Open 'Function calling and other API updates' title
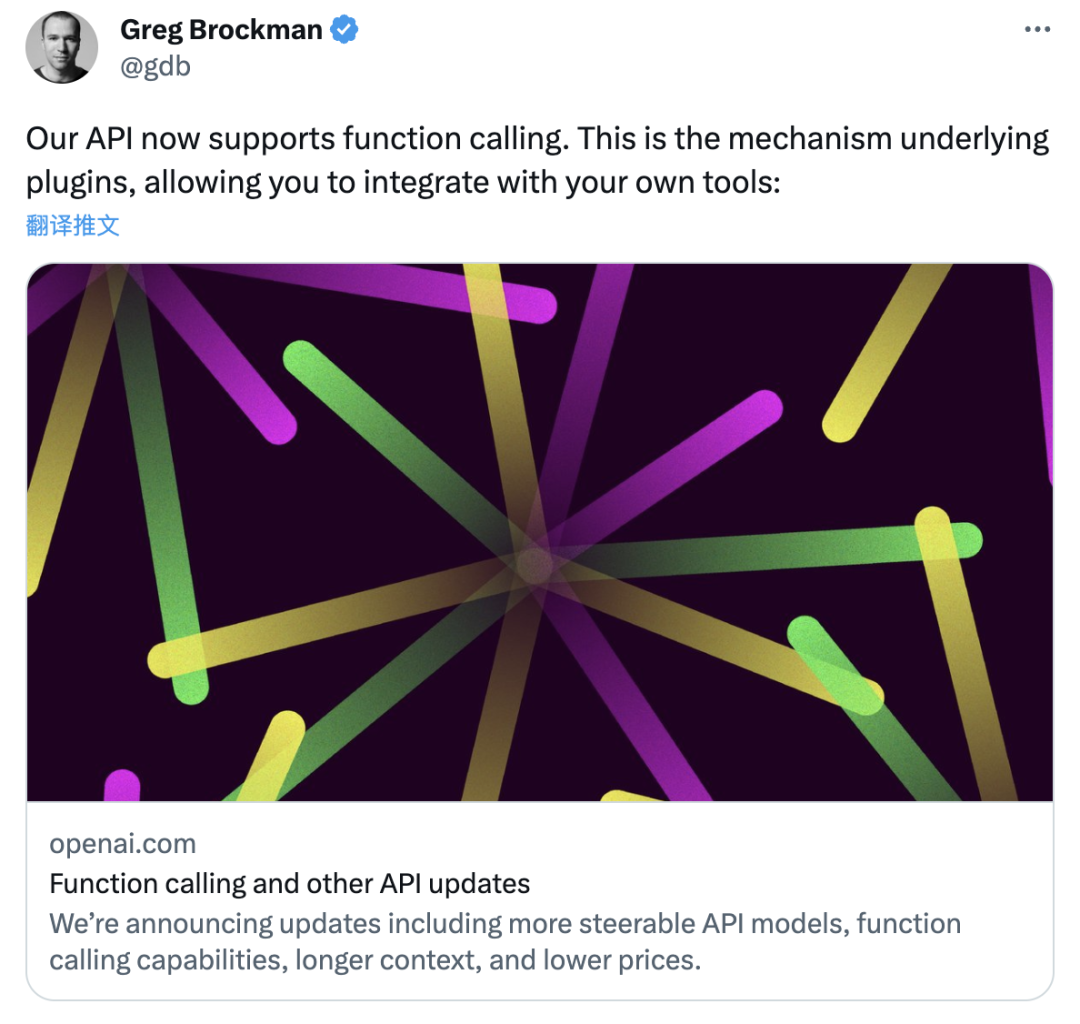The image size is (1080, 1024). [x=290, y=884]
